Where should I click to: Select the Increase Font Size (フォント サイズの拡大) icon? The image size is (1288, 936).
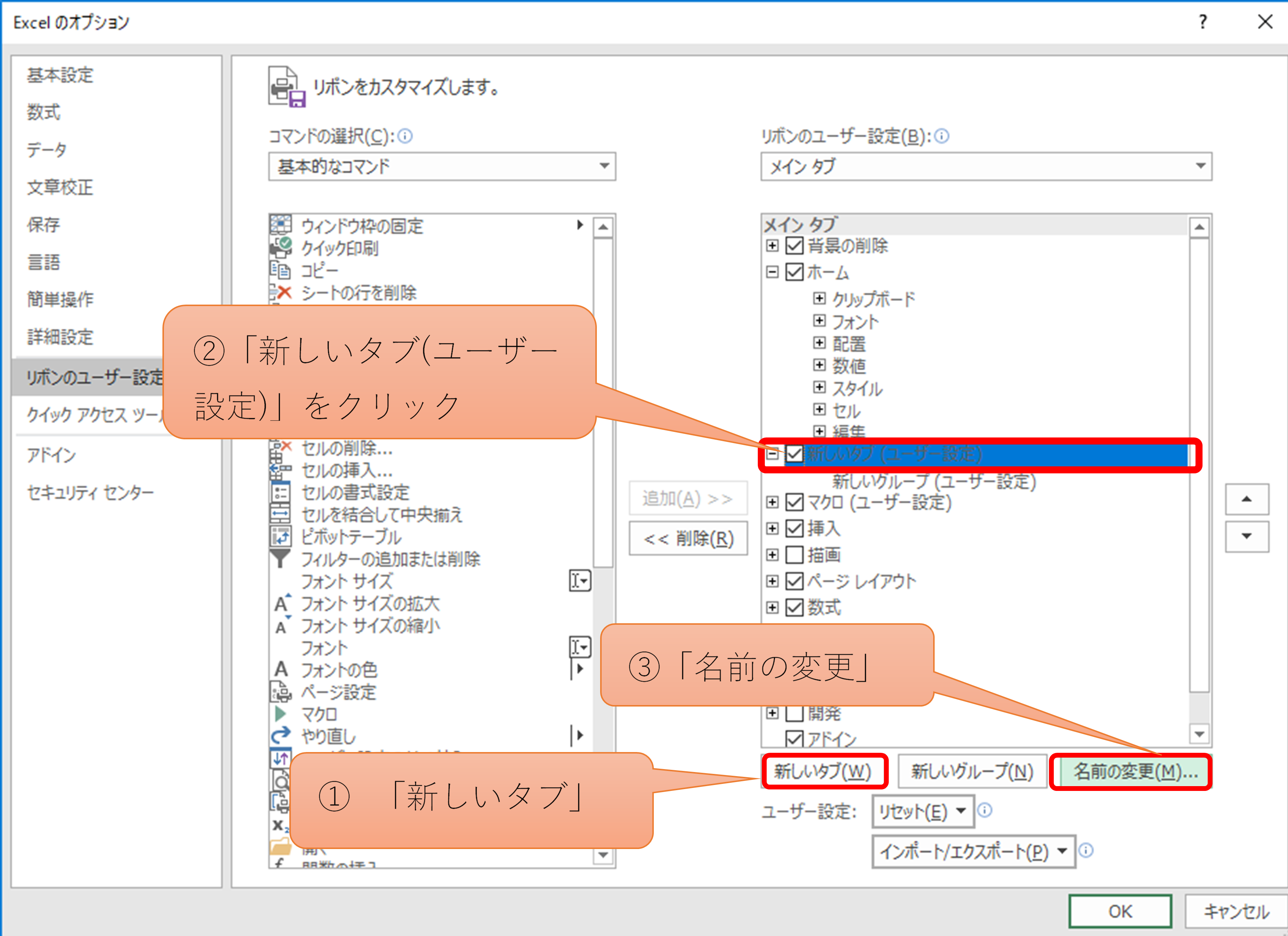pyautogui.click(x=282, y=603)
